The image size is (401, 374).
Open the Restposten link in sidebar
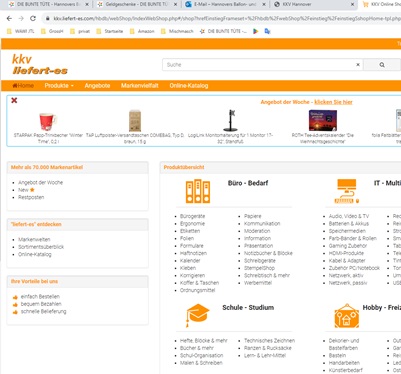[31, 197]
